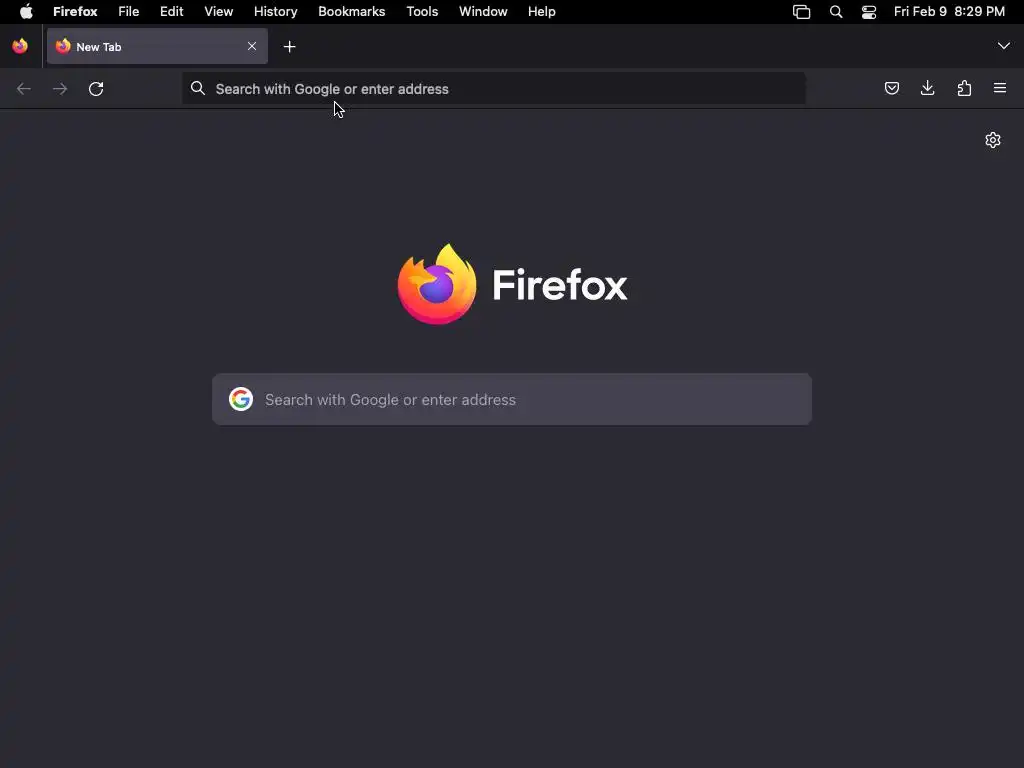The width and height of the screenshot is (1024, 768).
Task: Go forward one page
Action: [60, 88]
